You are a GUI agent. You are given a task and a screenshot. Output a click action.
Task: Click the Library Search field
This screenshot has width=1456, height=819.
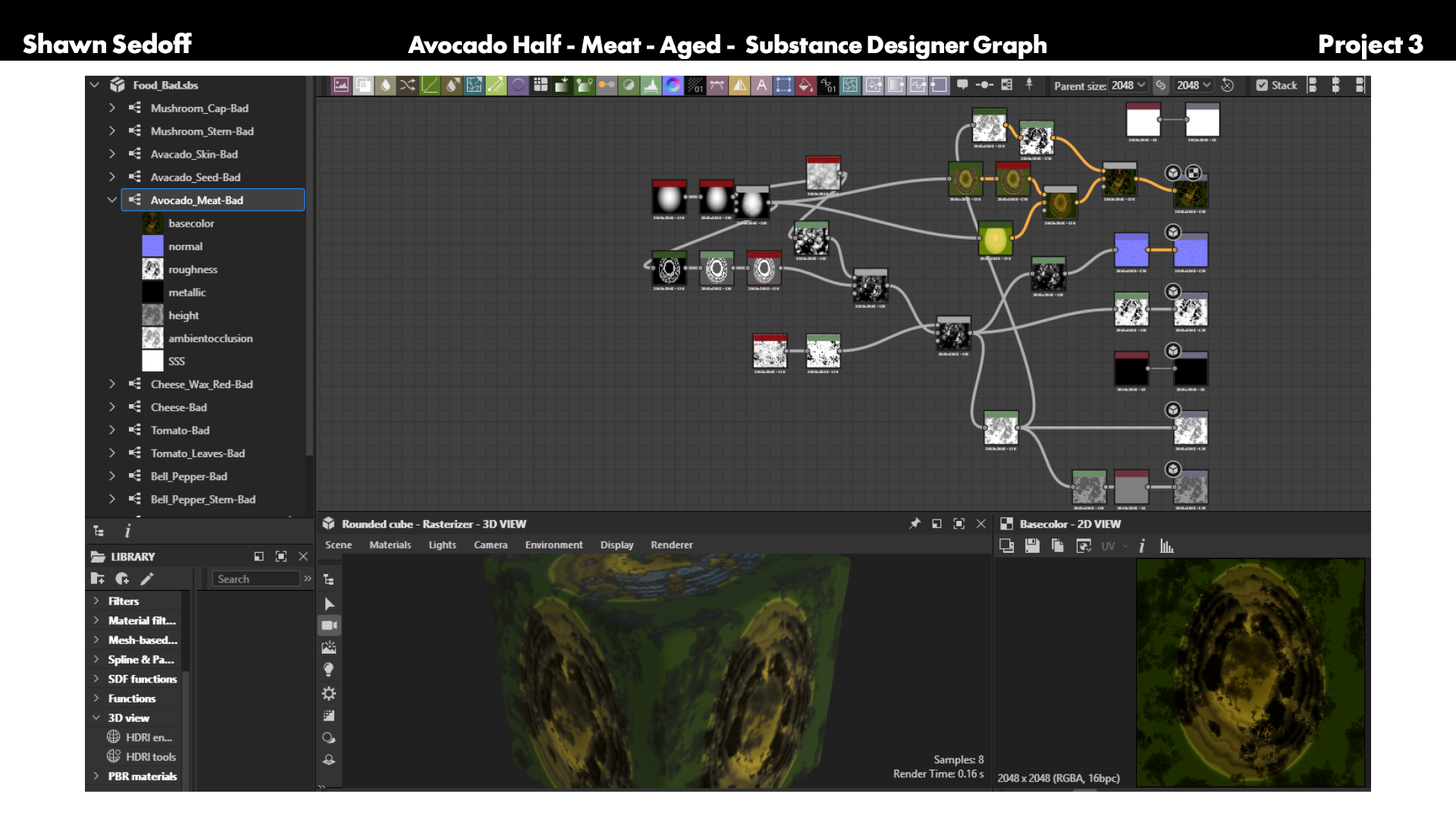(256, 579)
